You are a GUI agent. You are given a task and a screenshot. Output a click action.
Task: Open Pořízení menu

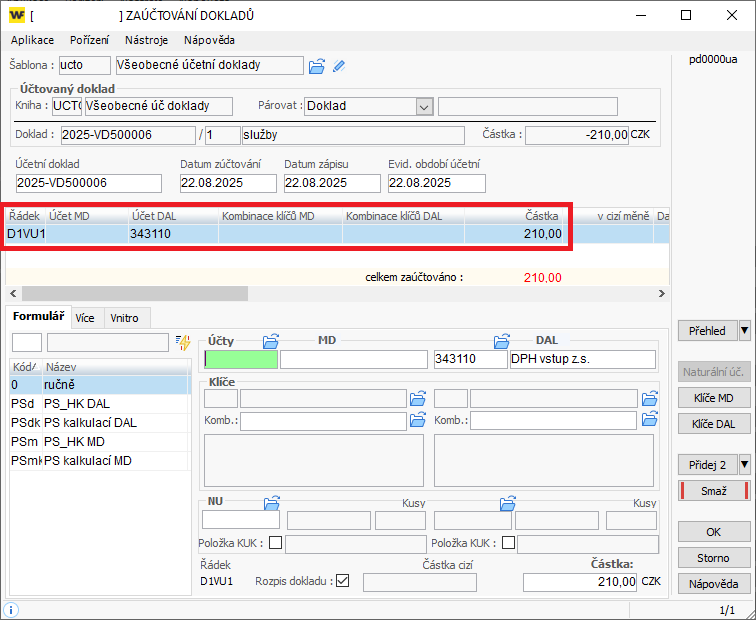coord(90,40)
